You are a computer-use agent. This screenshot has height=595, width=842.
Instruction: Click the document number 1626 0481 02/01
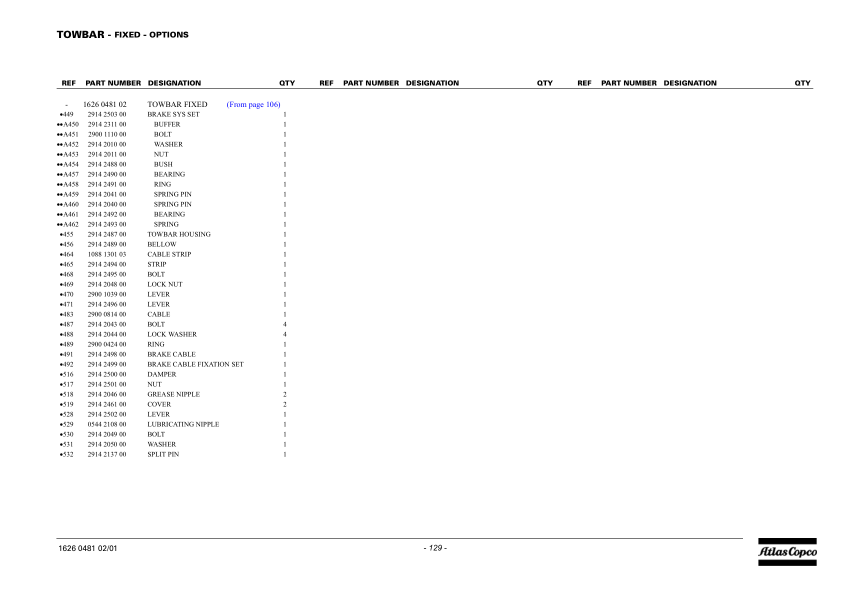[x=88, y=548]
